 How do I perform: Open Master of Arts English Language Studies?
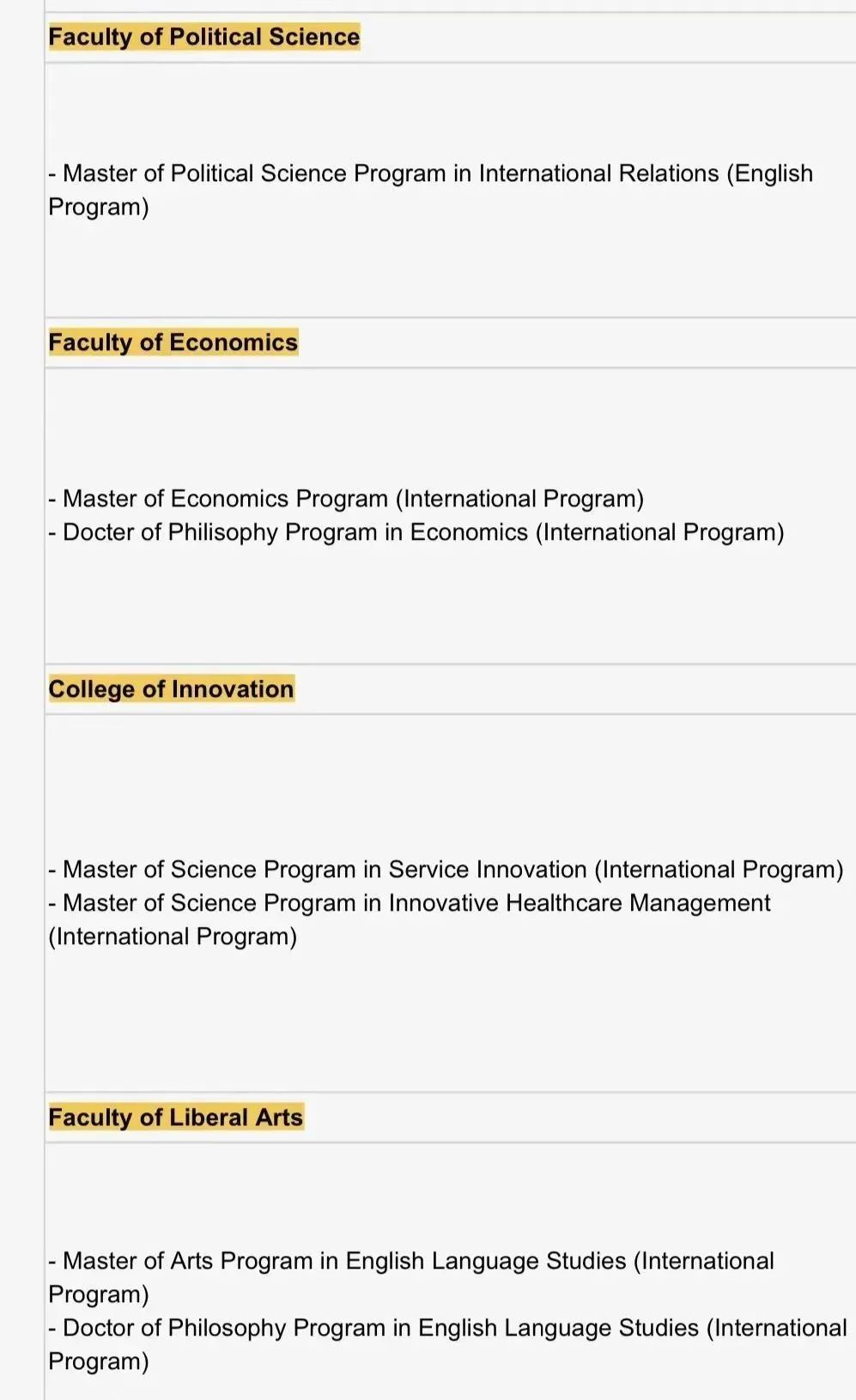(411, 1277)
